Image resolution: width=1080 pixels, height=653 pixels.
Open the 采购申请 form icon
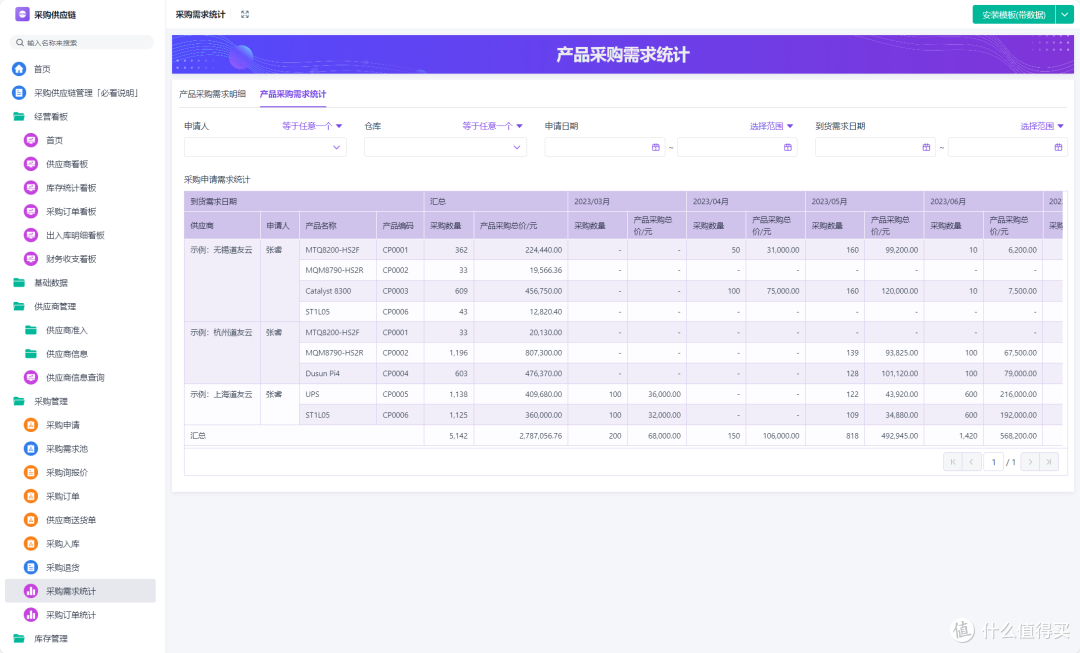click(x=30, y=425)
